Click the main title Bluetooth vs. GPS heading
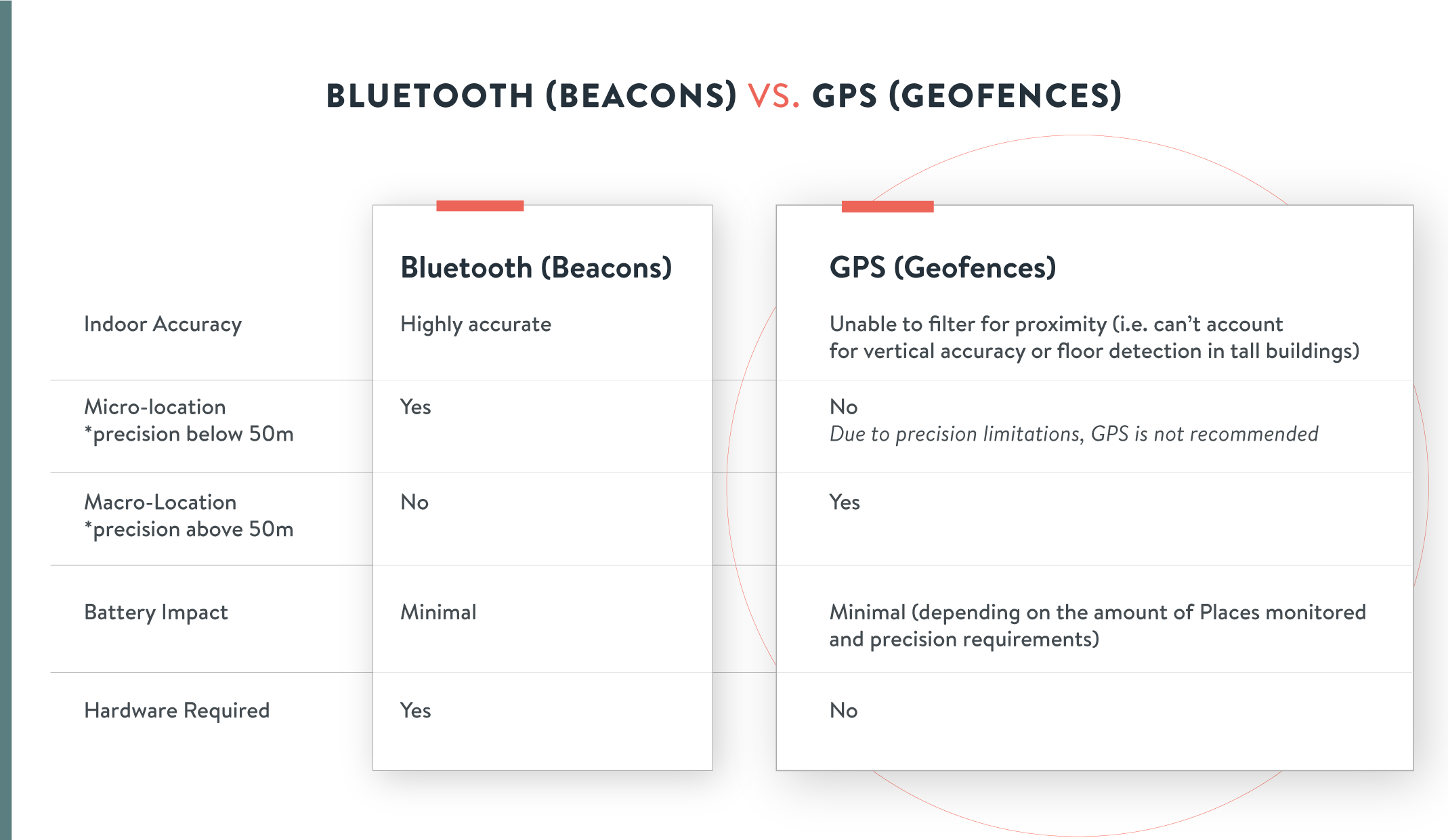Screen dimensions: 1448x840 (724, 95)
